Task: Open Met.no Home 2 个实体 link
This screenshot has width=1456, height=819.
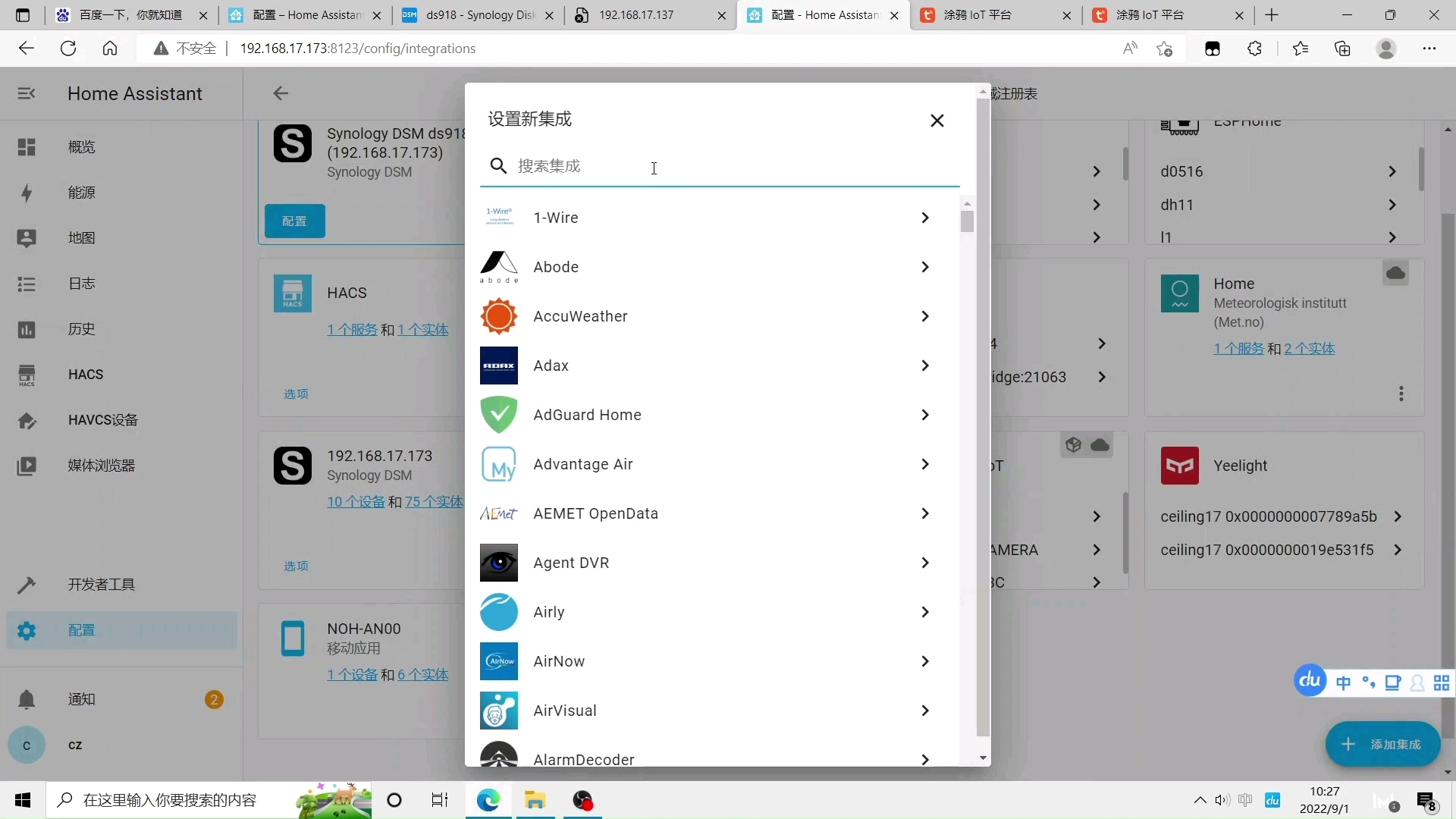Action: pos(1310,349)
